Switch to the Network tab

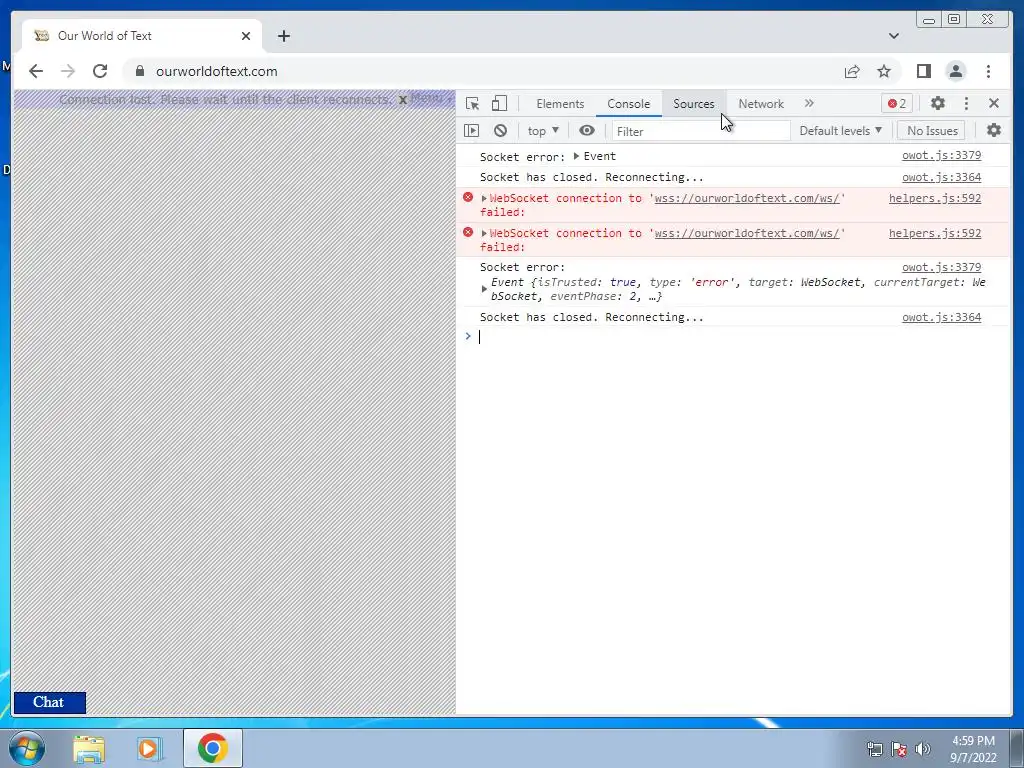pyautogui.click(x=761, y=104)
